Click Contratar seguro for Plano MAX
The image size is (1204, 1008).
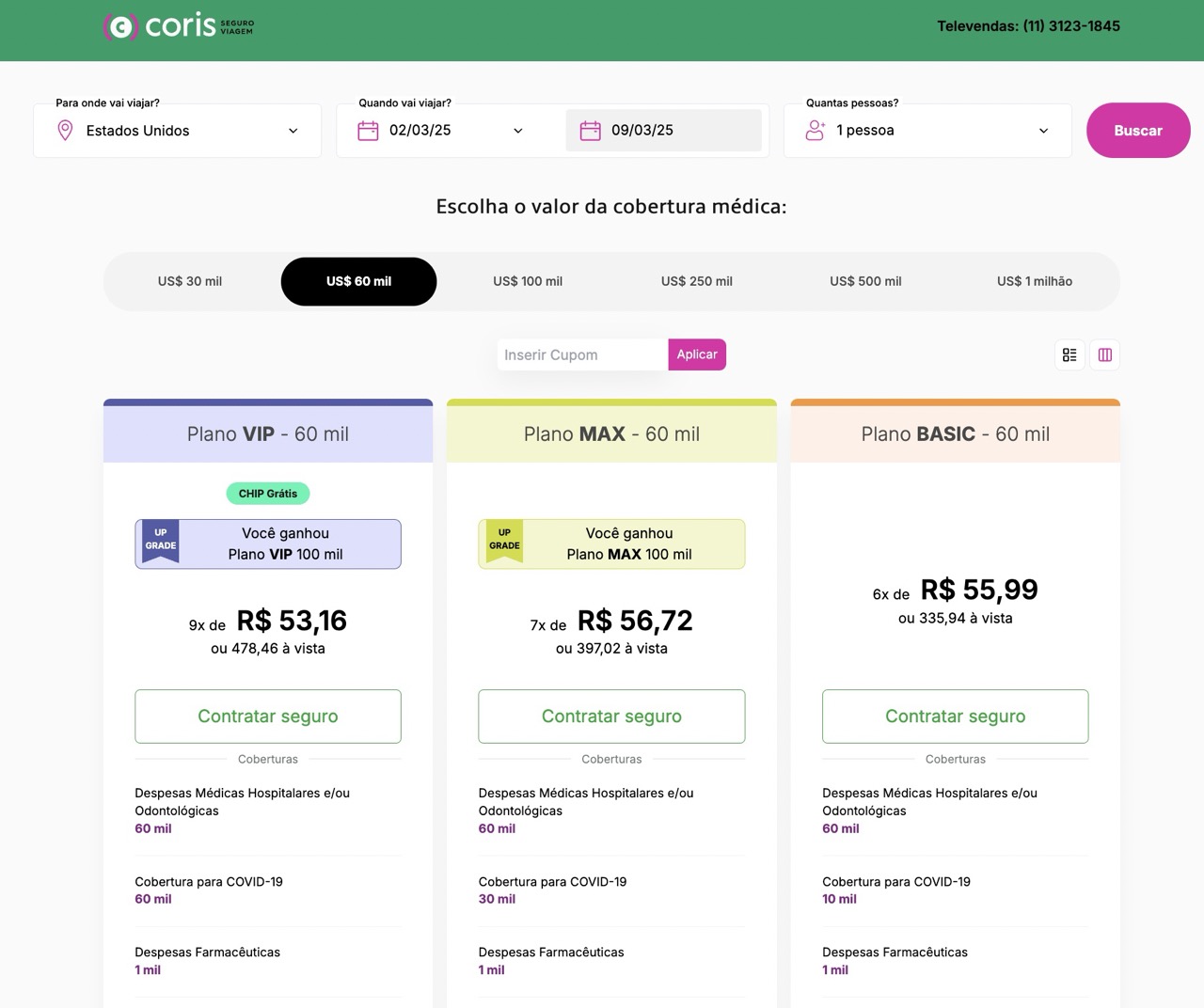(x=611, y=717)
